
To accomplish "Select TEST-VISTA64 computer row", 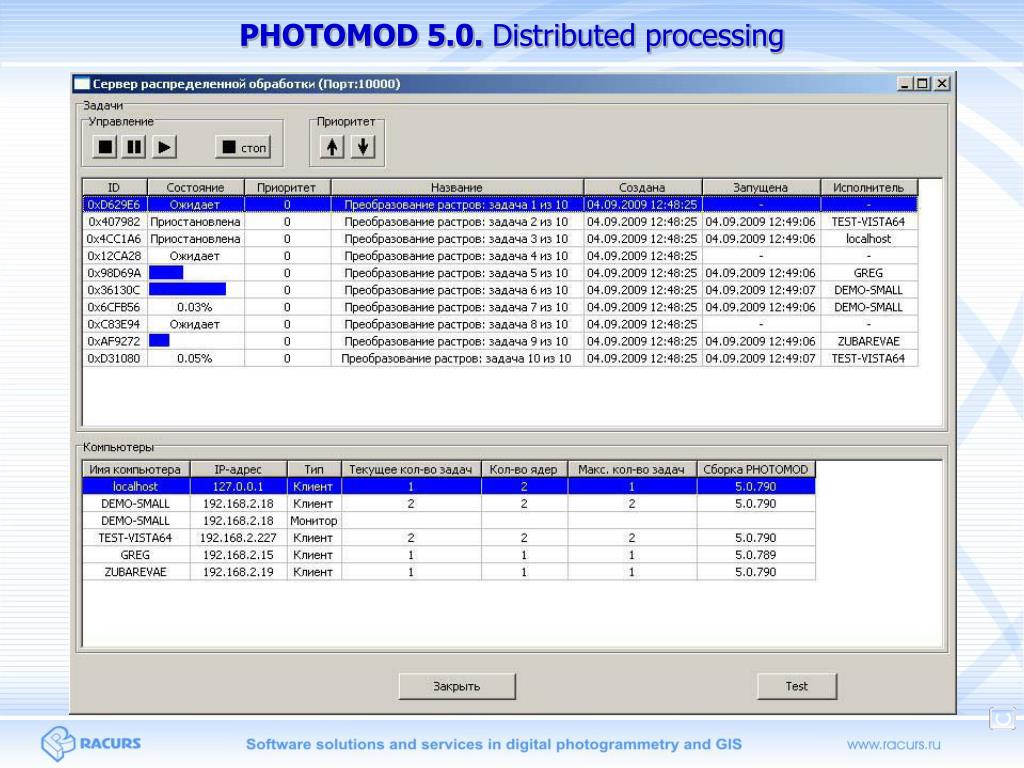I will [x=449, y=537].
